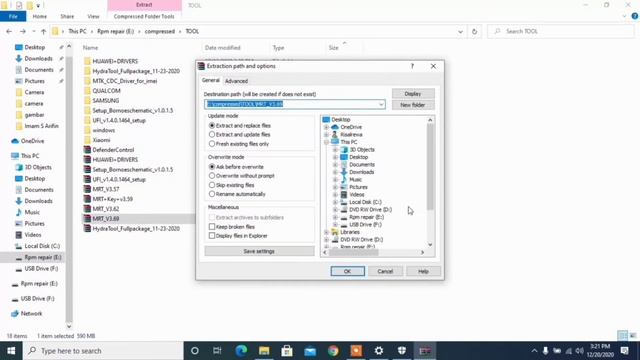The width and height of the screenshot is (640, 360).
Task: Go back in Explorer navigation
Action: 9,31
